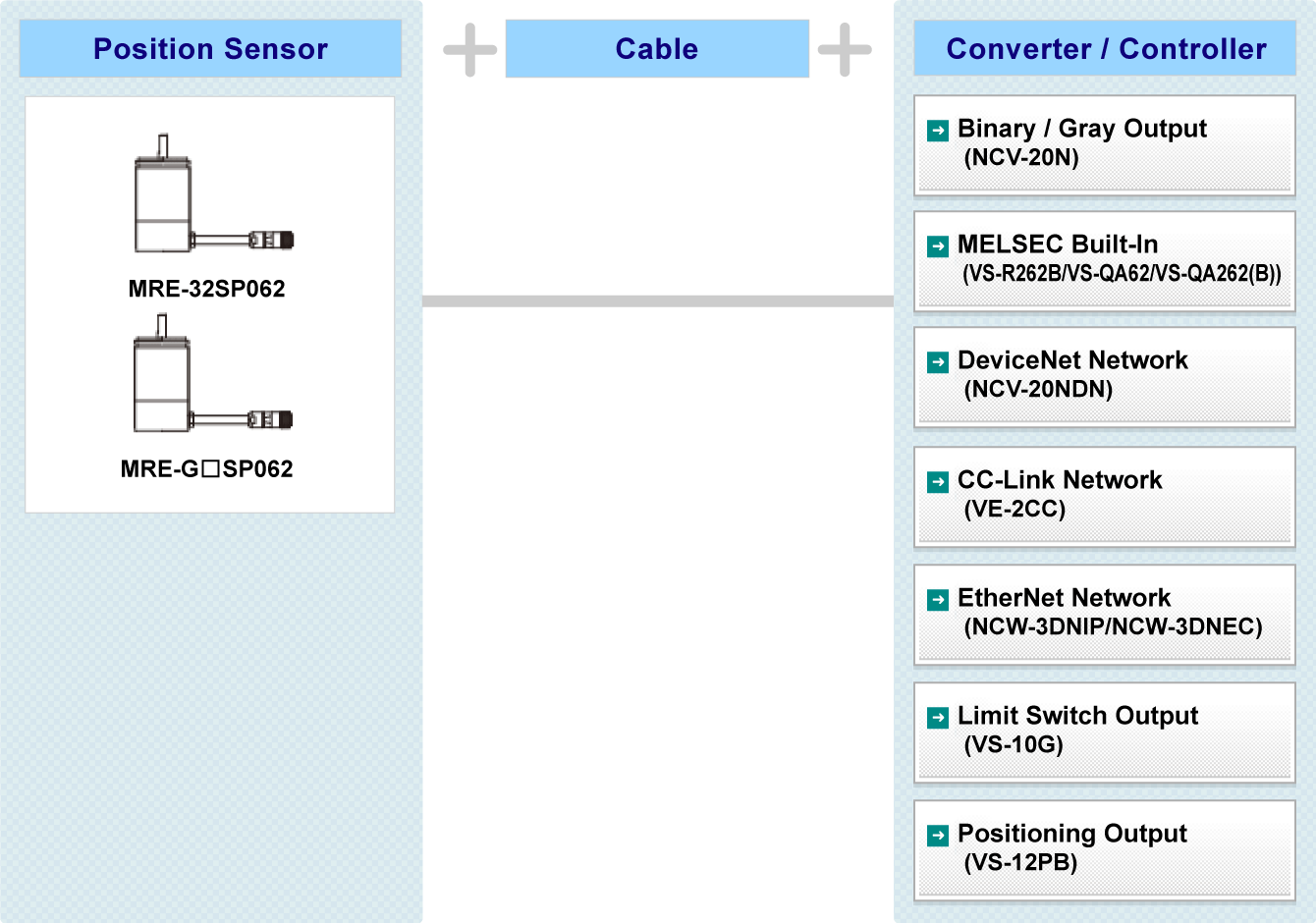The image size is (1316, 923).
Task: Select the EtherNet Network converter
Action: (1105, 615)
